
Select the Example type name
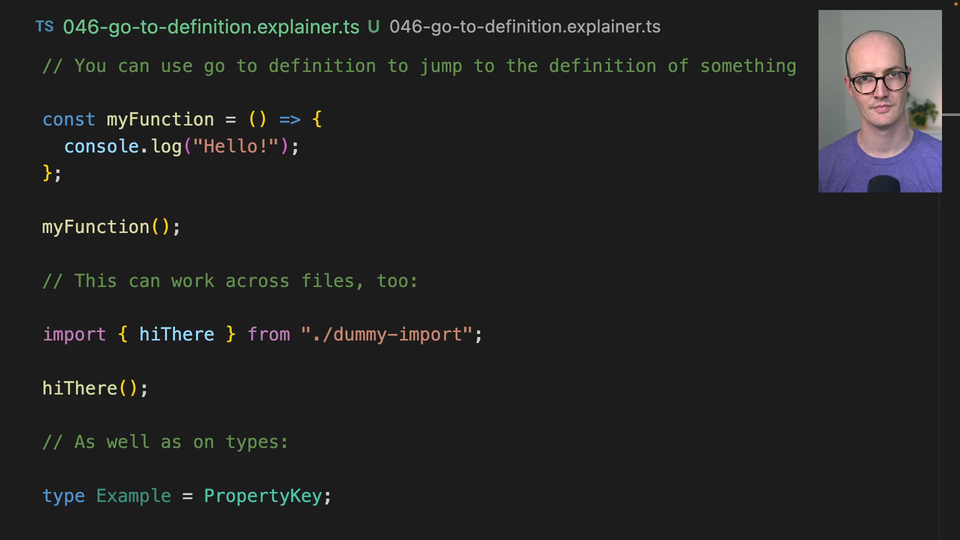coord(133,496)
